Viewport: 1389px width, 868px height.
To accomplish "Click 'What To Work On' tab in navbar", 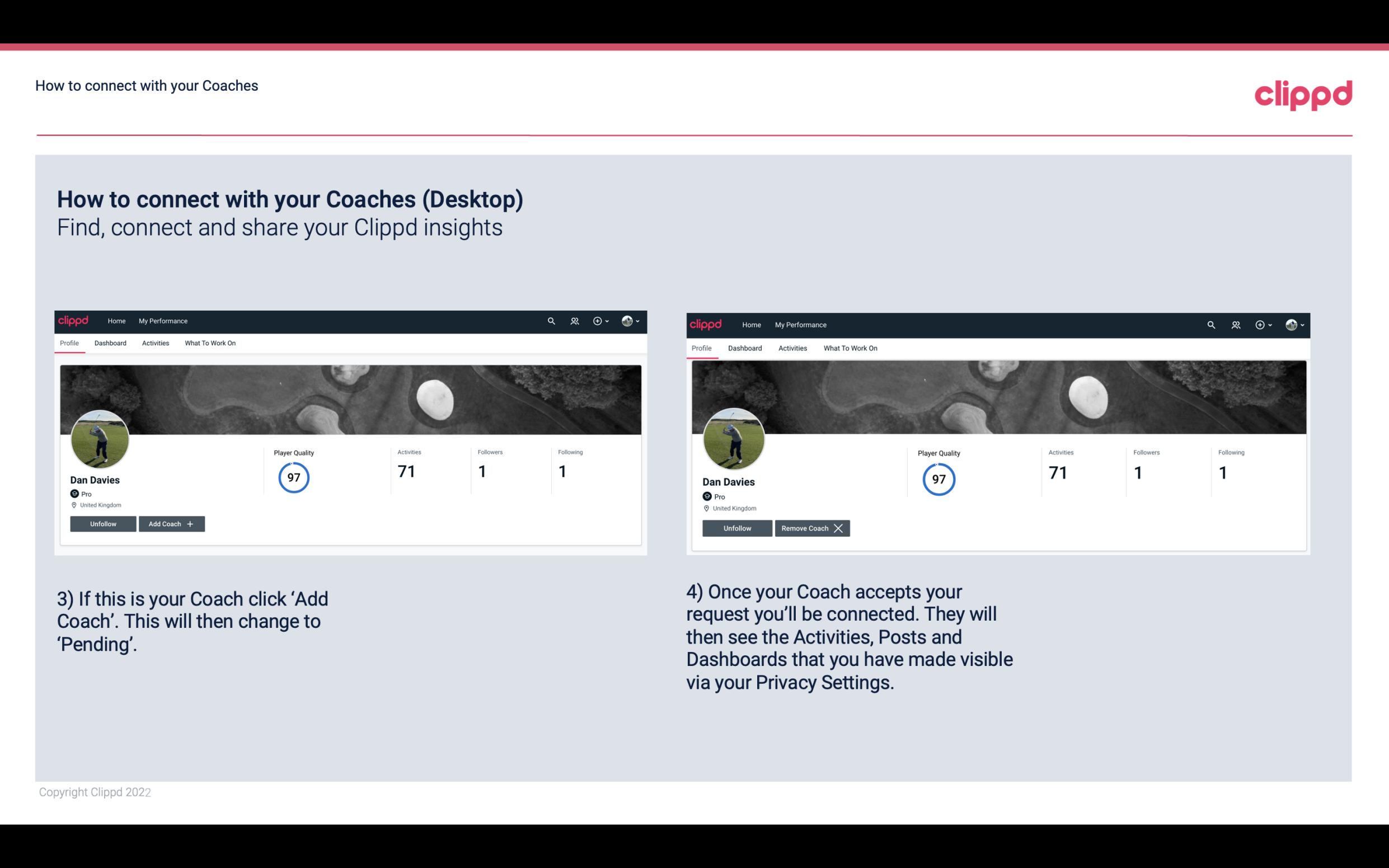I will pyautogui.click(x=210, y=343).
